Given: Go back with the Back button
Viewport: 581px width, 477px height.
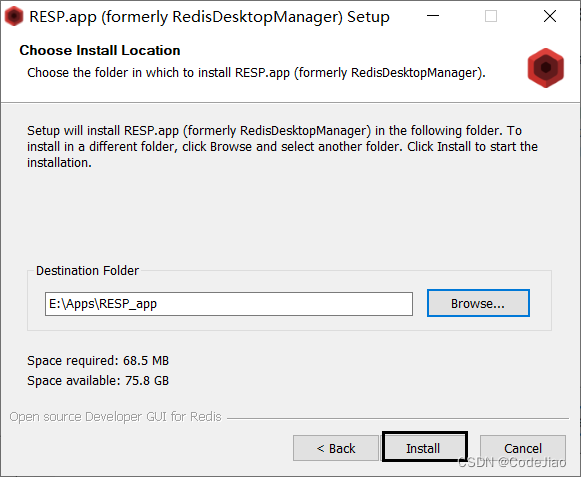Looking at the screenshot, I should 336,448.
